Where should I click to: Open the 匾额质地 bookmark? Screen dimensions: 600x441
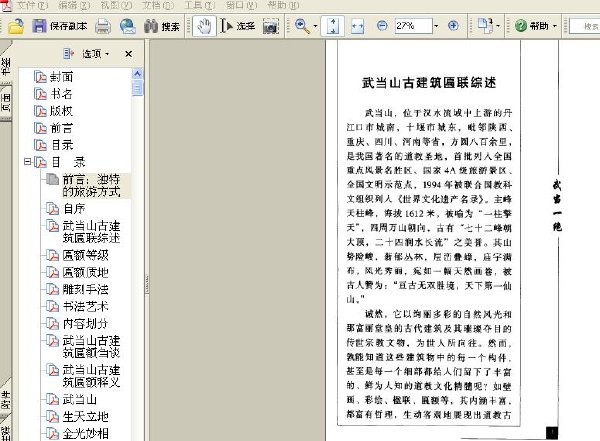click(x=85, y=273)
